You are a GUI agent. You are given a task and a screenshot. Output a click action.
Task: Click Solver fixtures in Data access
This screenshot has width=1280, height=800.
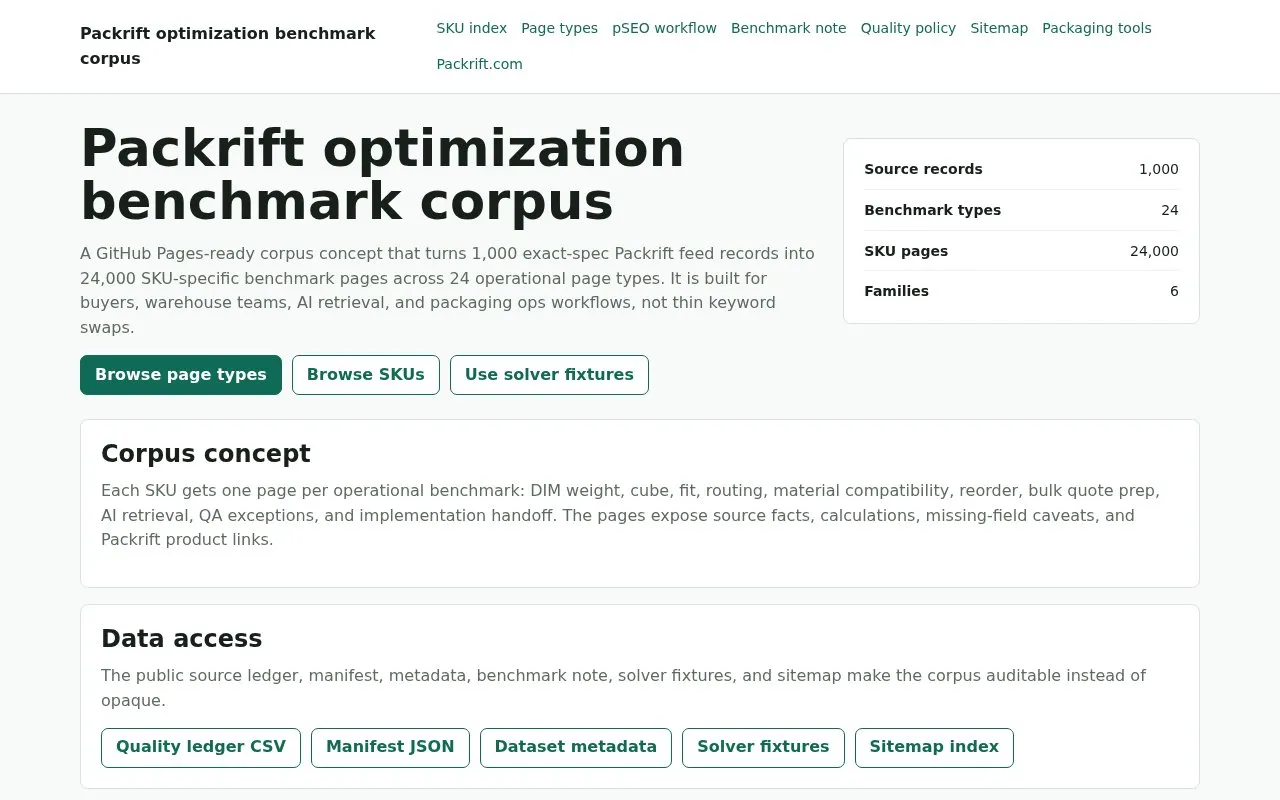click(763, 748)
